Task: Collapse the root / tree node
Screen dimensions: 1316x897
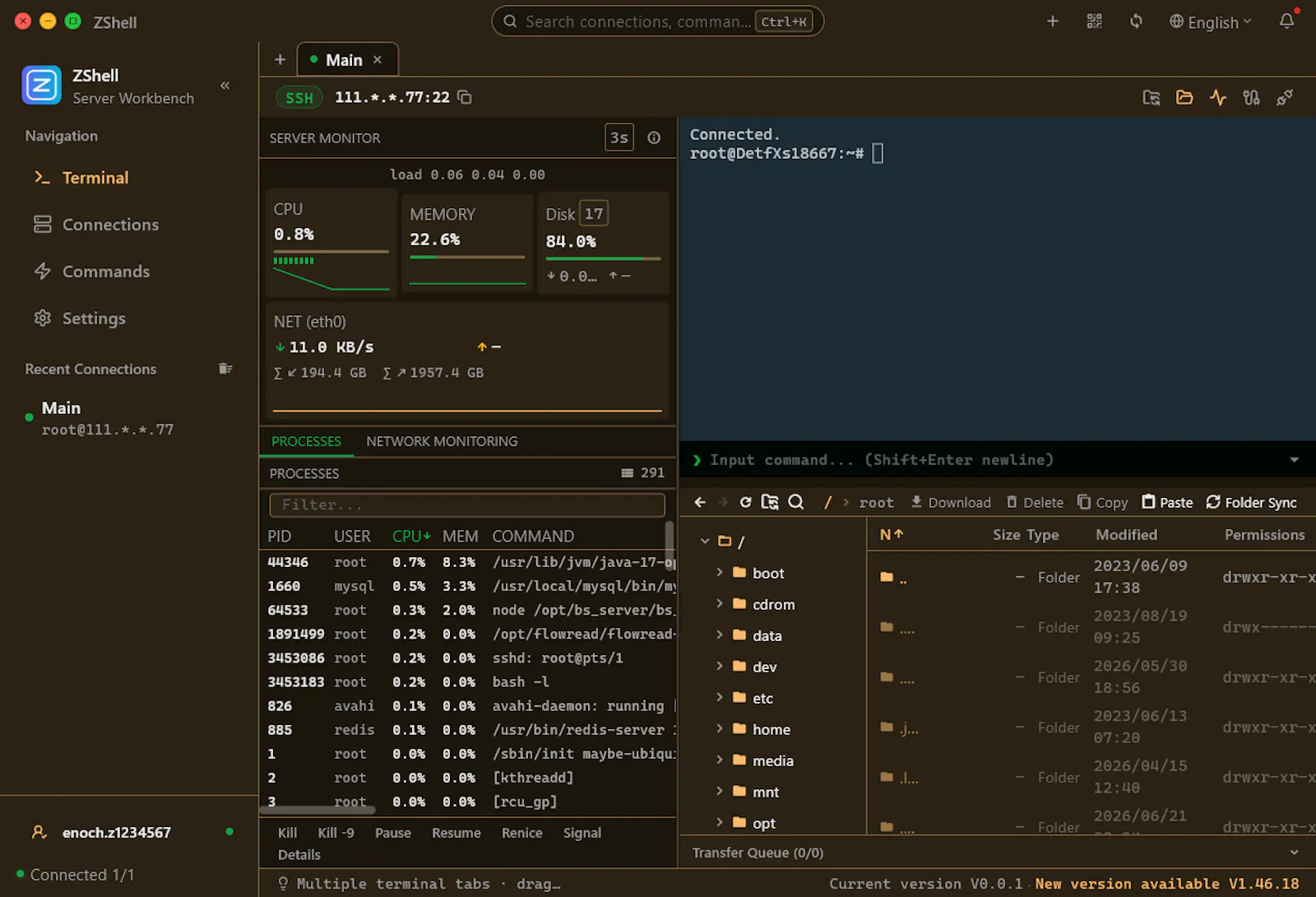Action: [705, 541]
